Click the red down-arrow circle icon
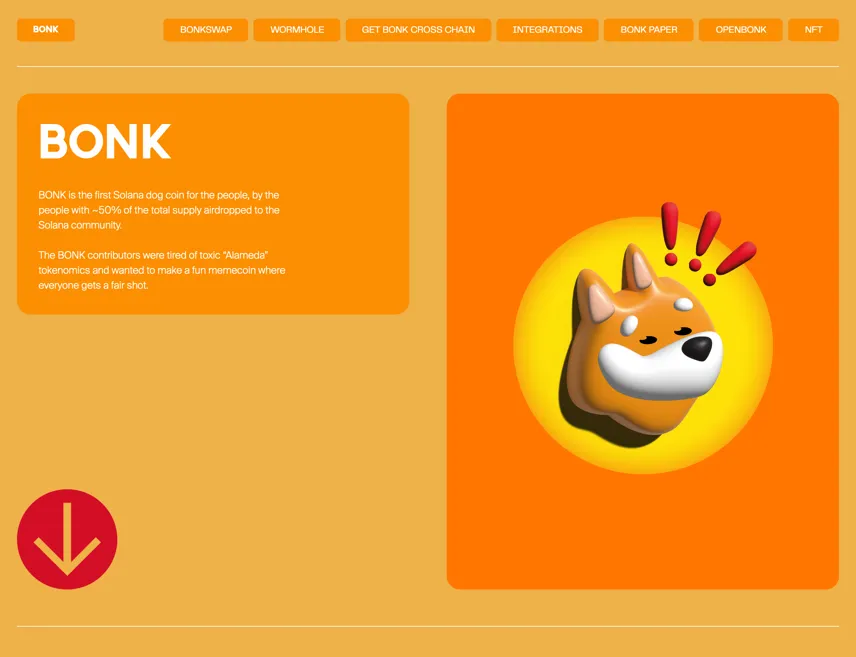 pos(67,539)
